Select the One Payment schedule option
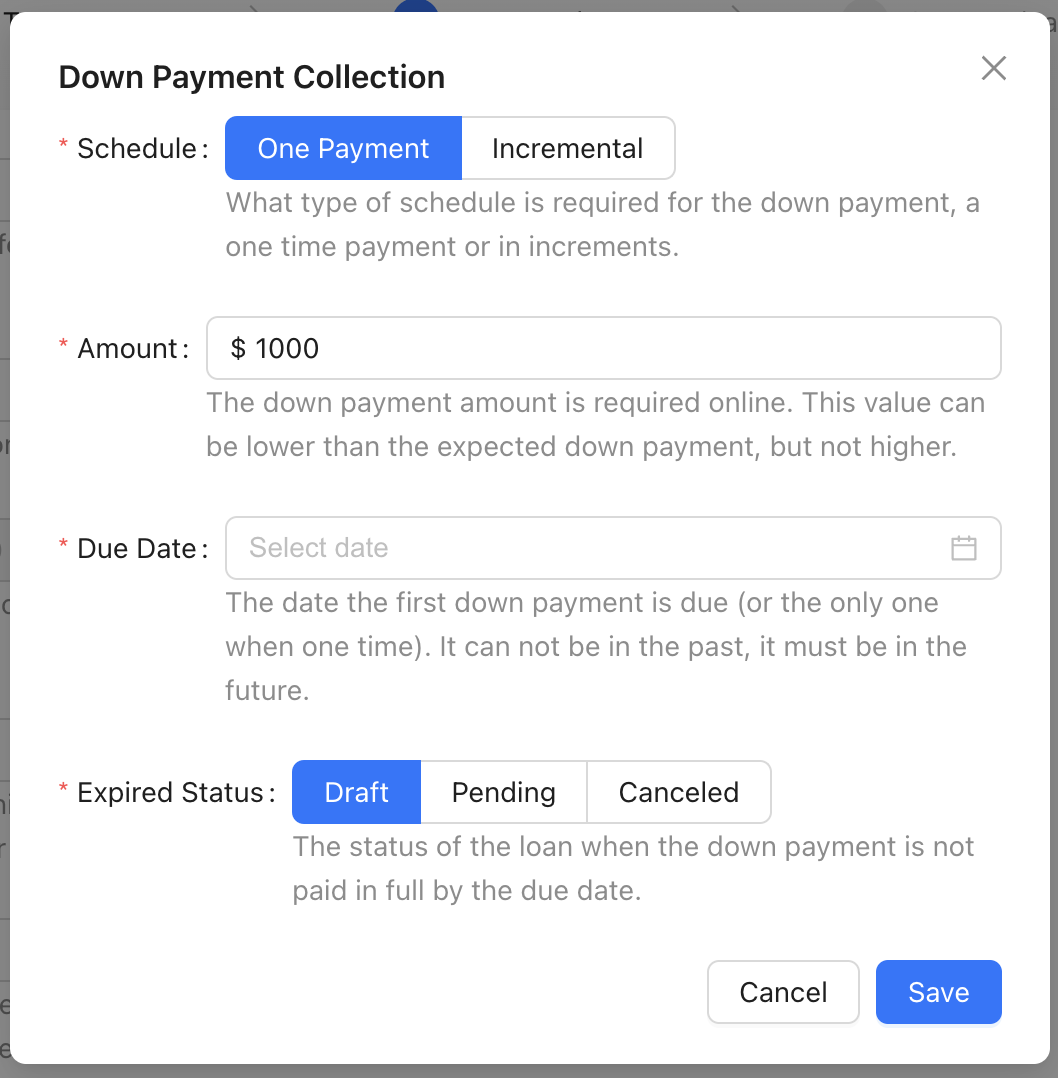 click(x=343, y=148)
